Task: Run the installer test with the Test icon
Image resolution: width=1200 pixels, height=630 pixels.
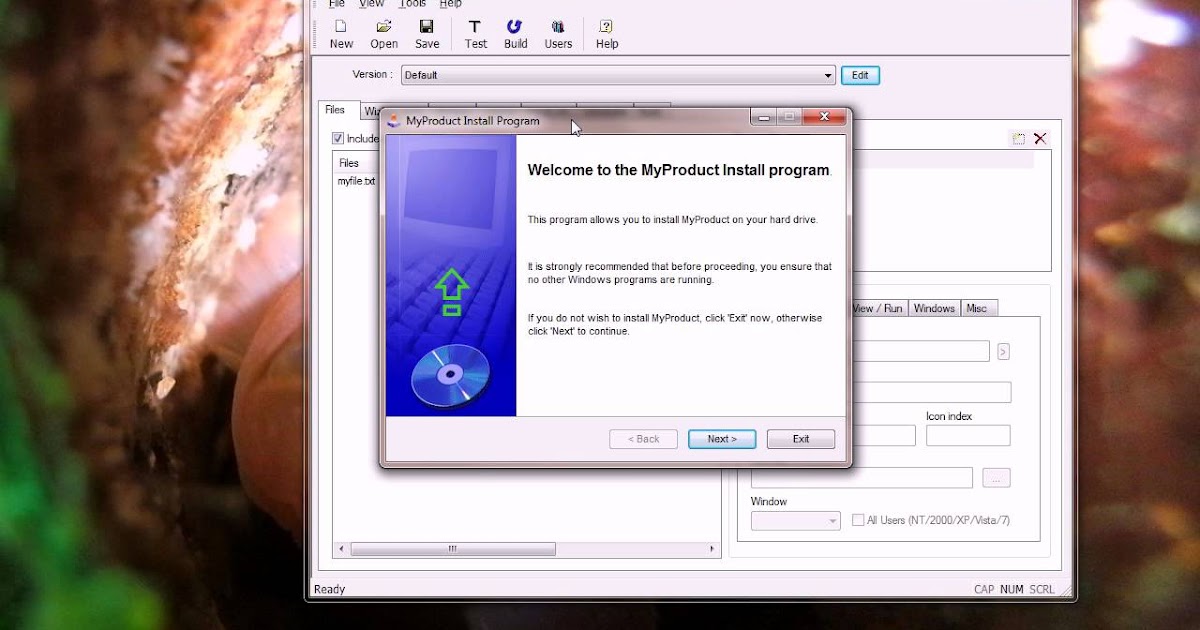Action: pos(475,33)
